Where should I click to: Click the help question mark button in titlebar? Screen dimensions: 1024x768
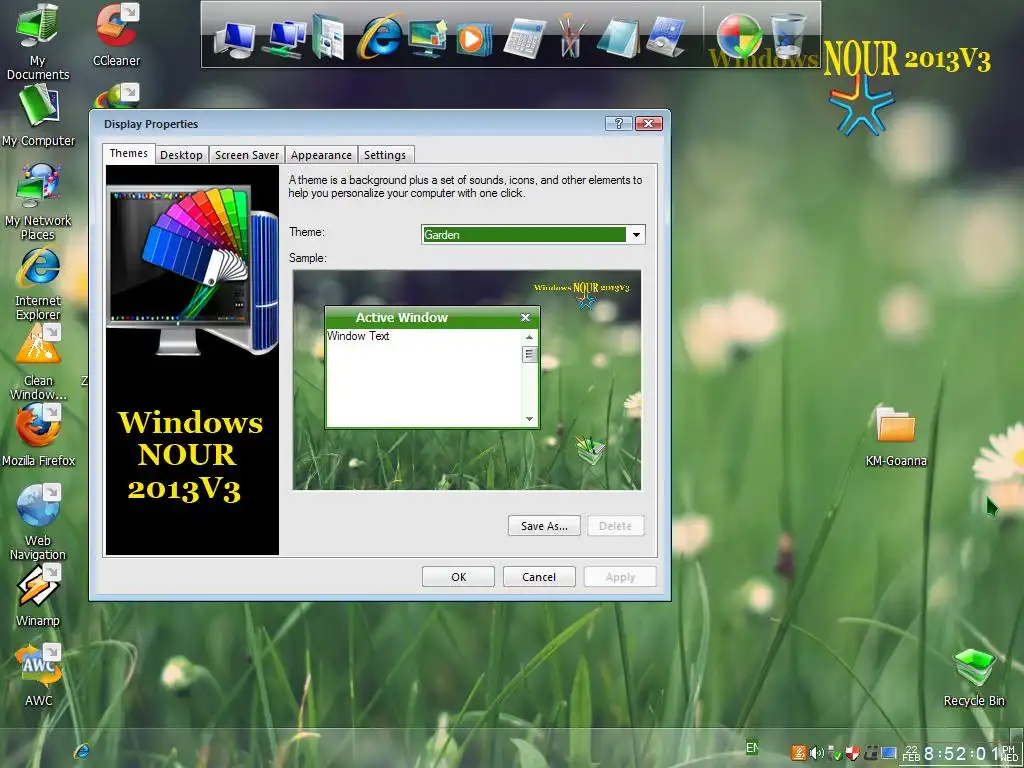(x=618, y=123)
